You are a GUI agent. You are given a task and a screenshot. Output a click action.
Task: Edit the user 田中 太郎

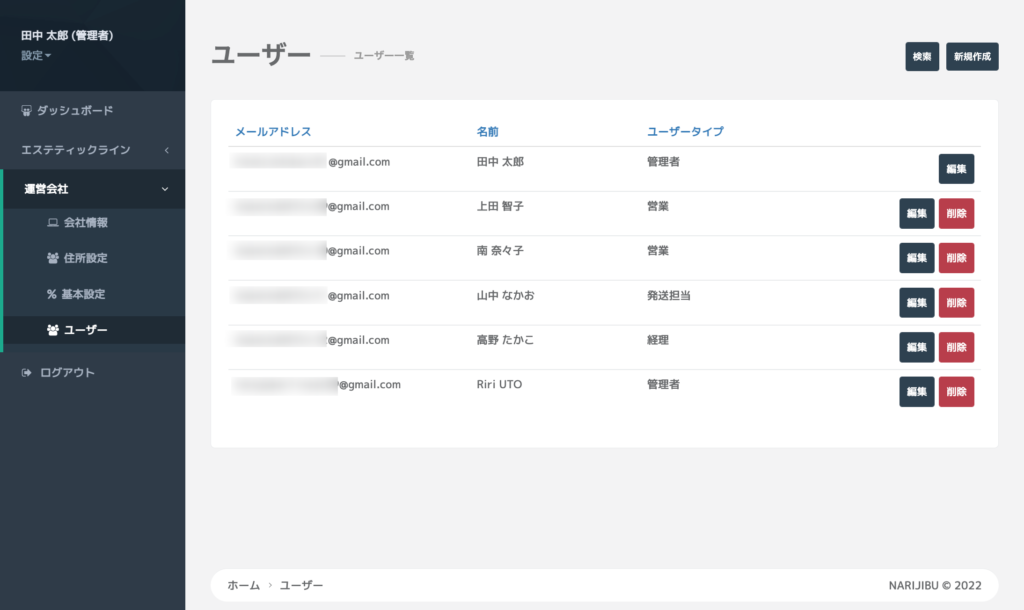[x=955, y=169]
